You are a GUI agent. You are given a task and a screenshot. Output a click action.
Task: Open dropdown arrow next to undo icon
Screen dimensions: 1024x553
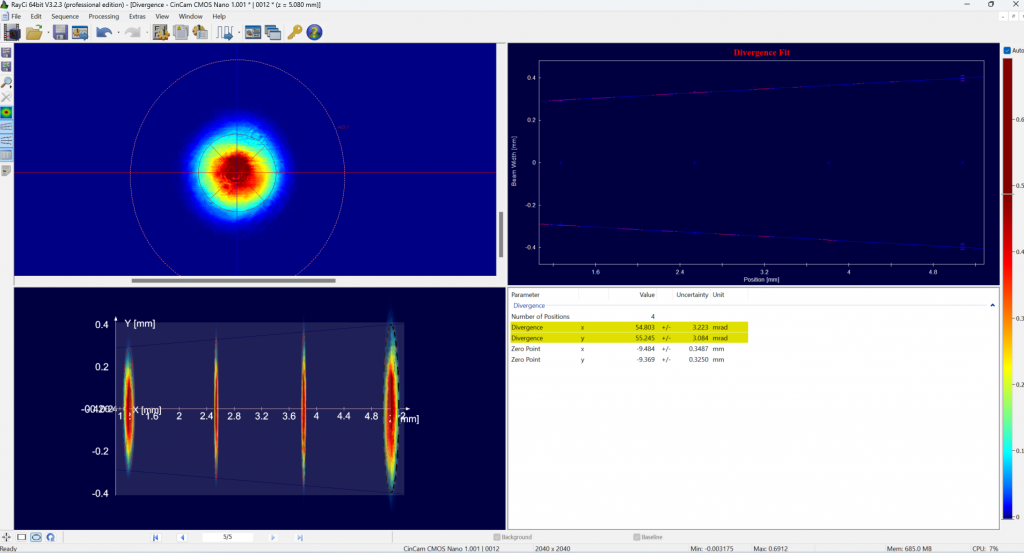coord(118,33)
